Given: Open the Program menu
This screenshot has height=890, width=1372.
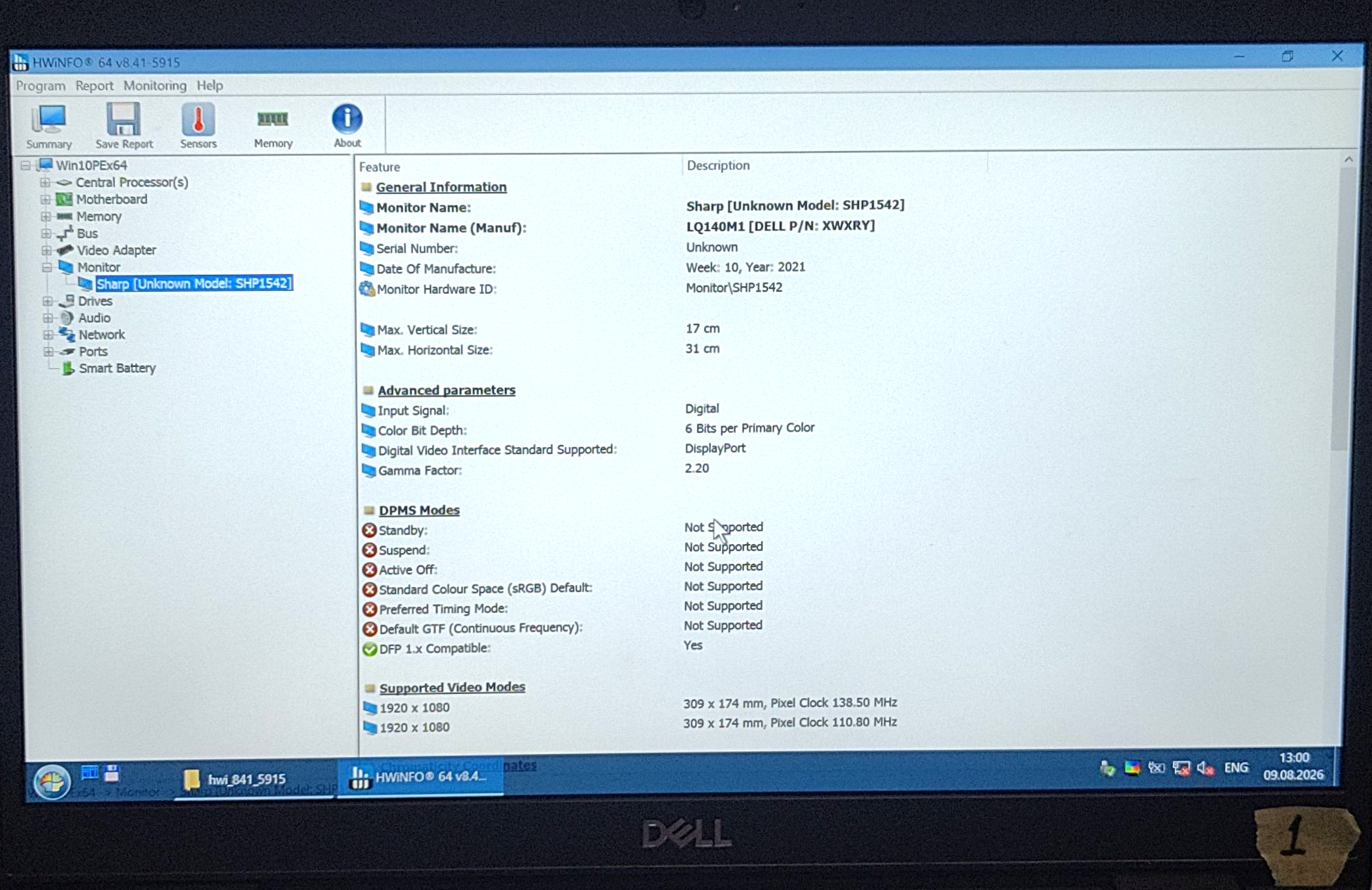Looking at the screenshot, I should click(x=40, y=86).
